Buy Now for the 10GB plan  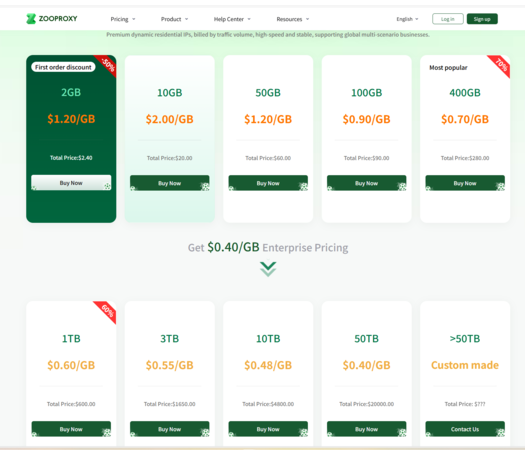pos(169,183)
